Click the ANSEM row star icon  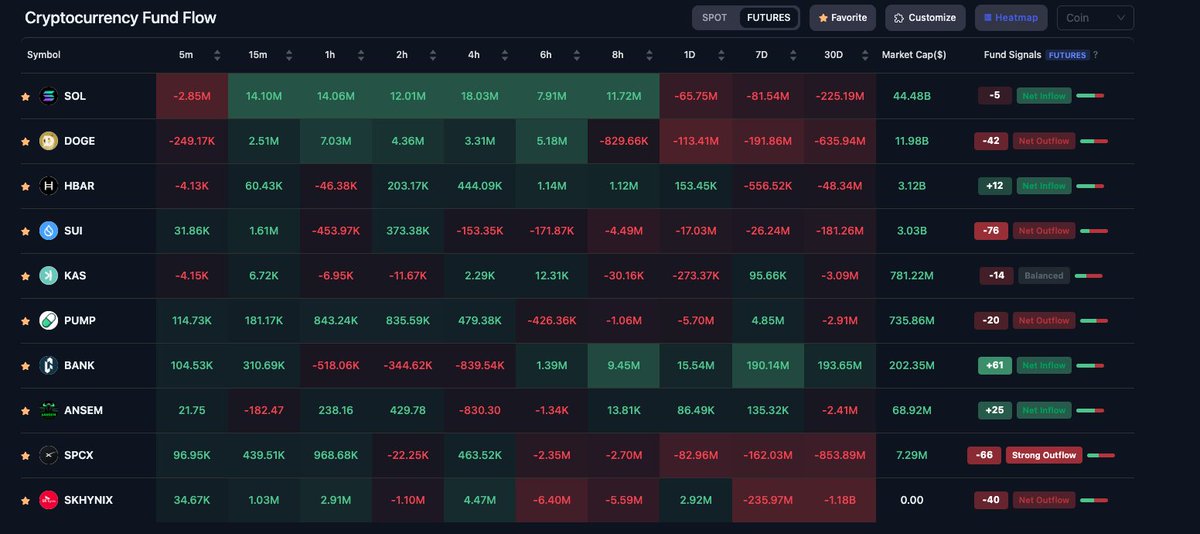coord(25,411)
